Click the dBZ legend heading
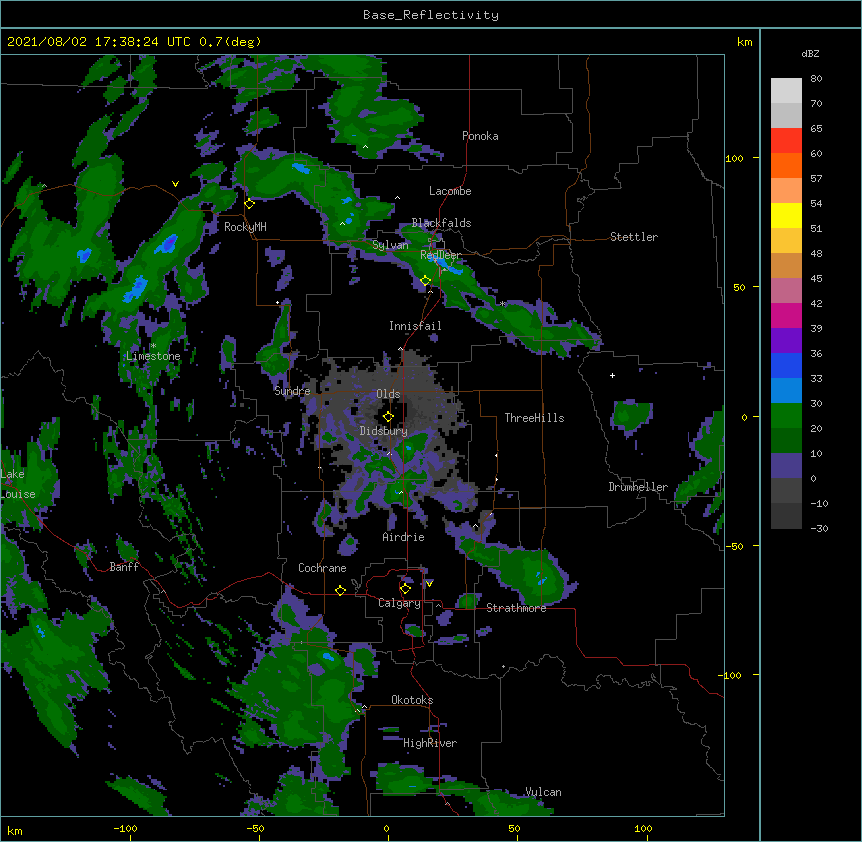The height and width of the screenshot is (842, 862). click(x=810, y=53)
